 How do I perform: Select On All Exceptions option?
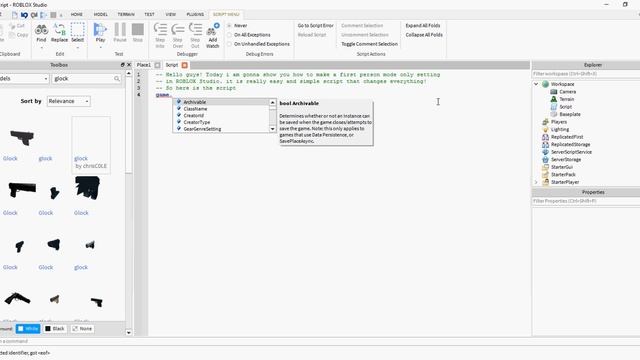(229, 35)
